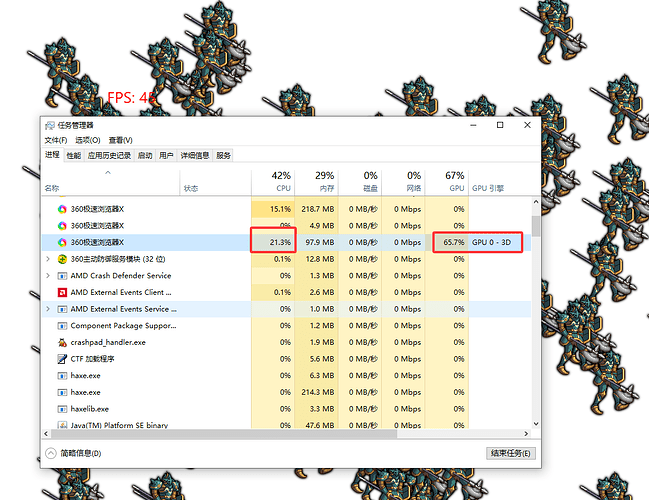Click the haxelib.exe icon
The image size is (649, 500).
62,409
